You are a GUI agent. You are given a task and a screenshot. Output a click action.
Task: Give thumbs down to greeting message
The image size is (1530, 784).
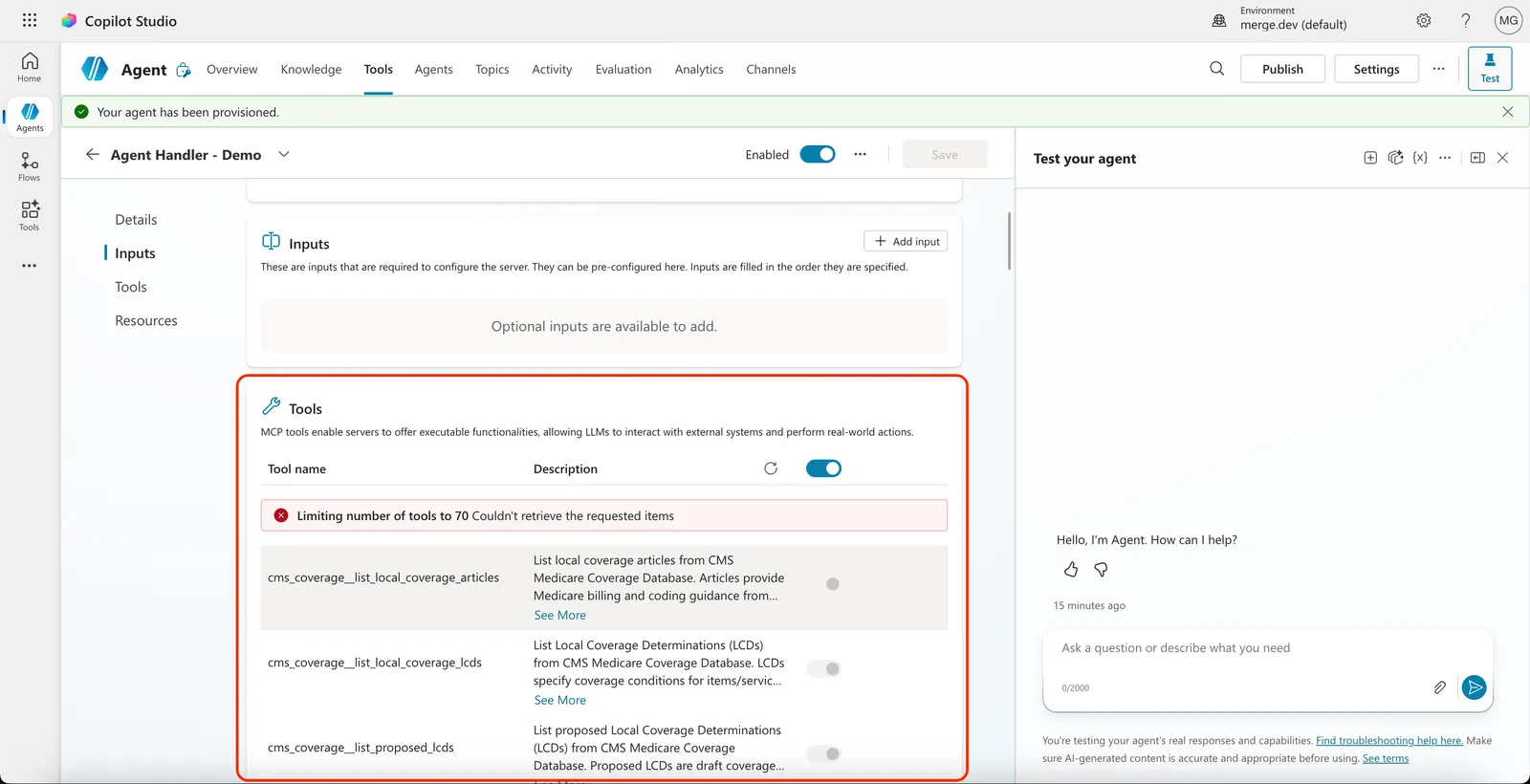1101,570
